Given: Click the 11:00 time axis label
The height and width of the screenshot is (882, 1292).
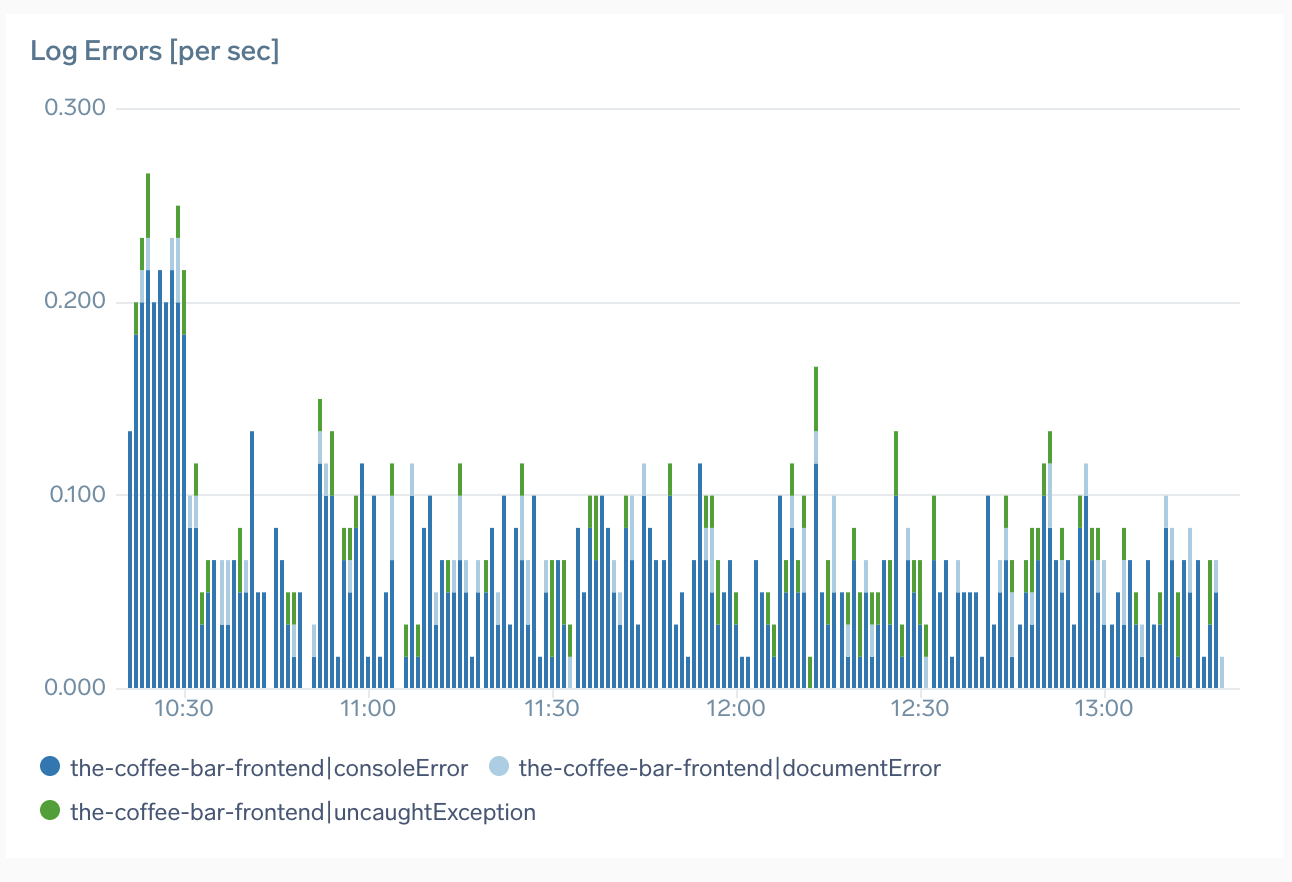Looking at the screenshot, I should [369, 709].
